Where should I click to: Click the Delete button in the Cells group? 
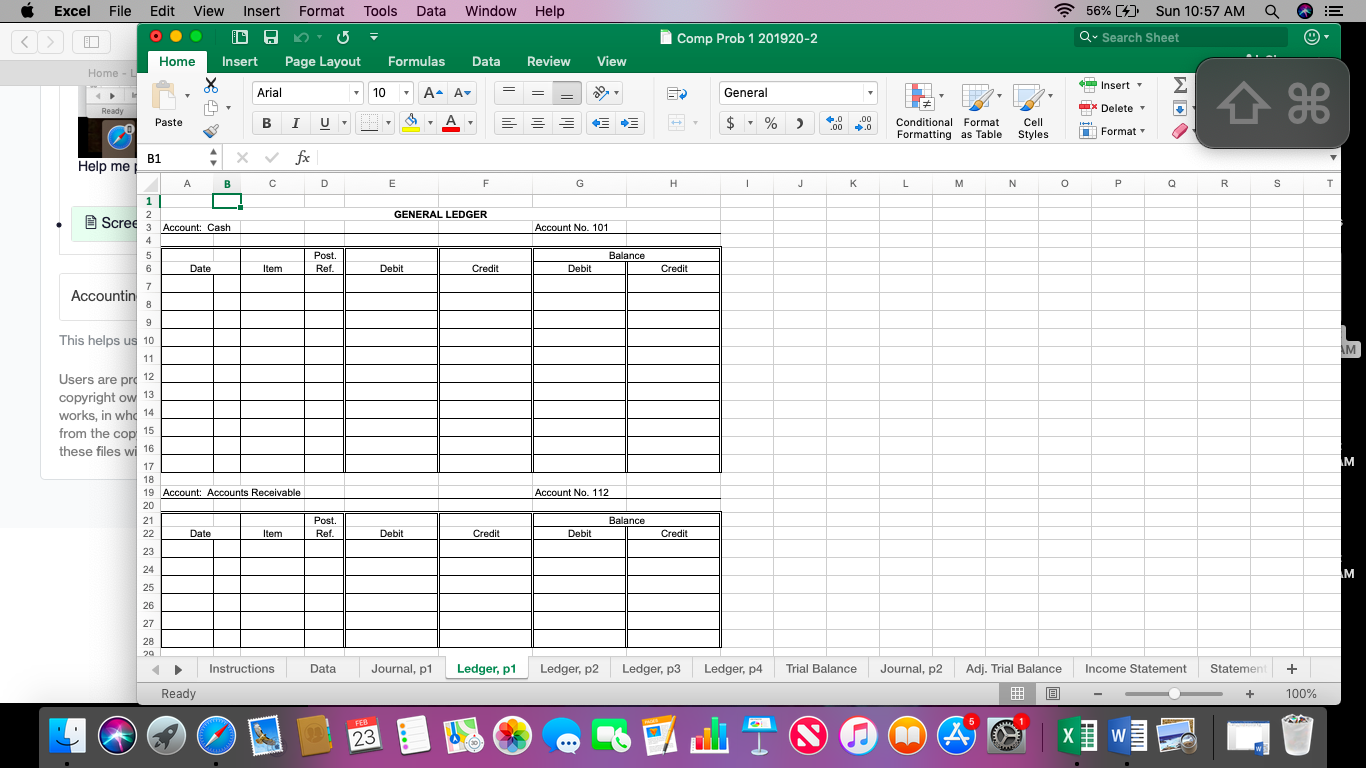1110,108
